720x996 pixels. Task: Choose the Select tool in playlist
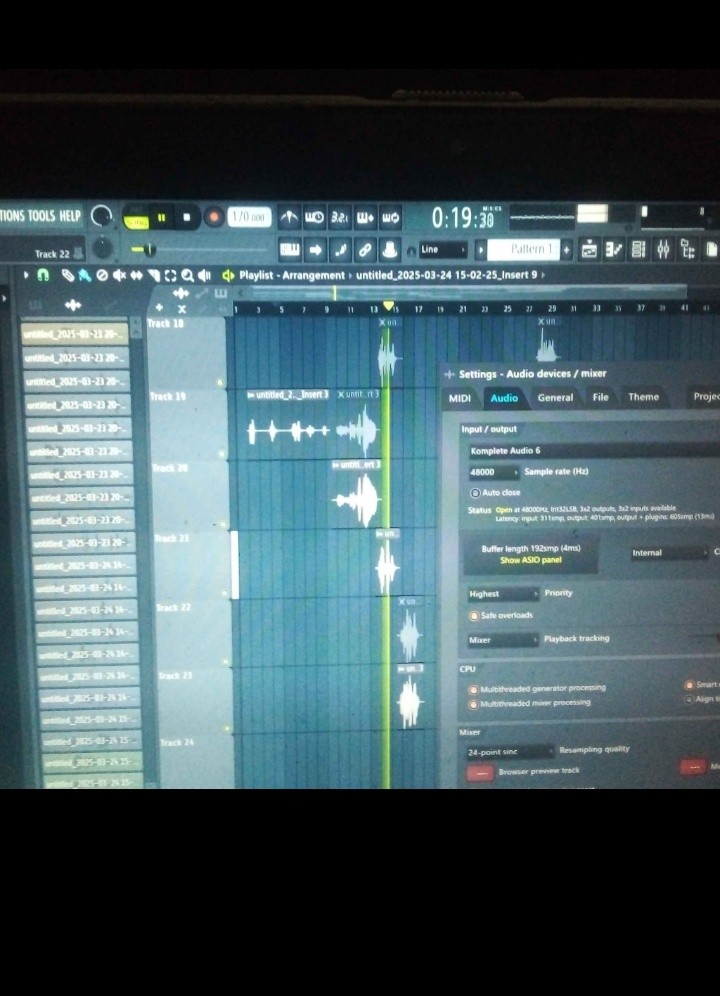[x=170, y=275]
